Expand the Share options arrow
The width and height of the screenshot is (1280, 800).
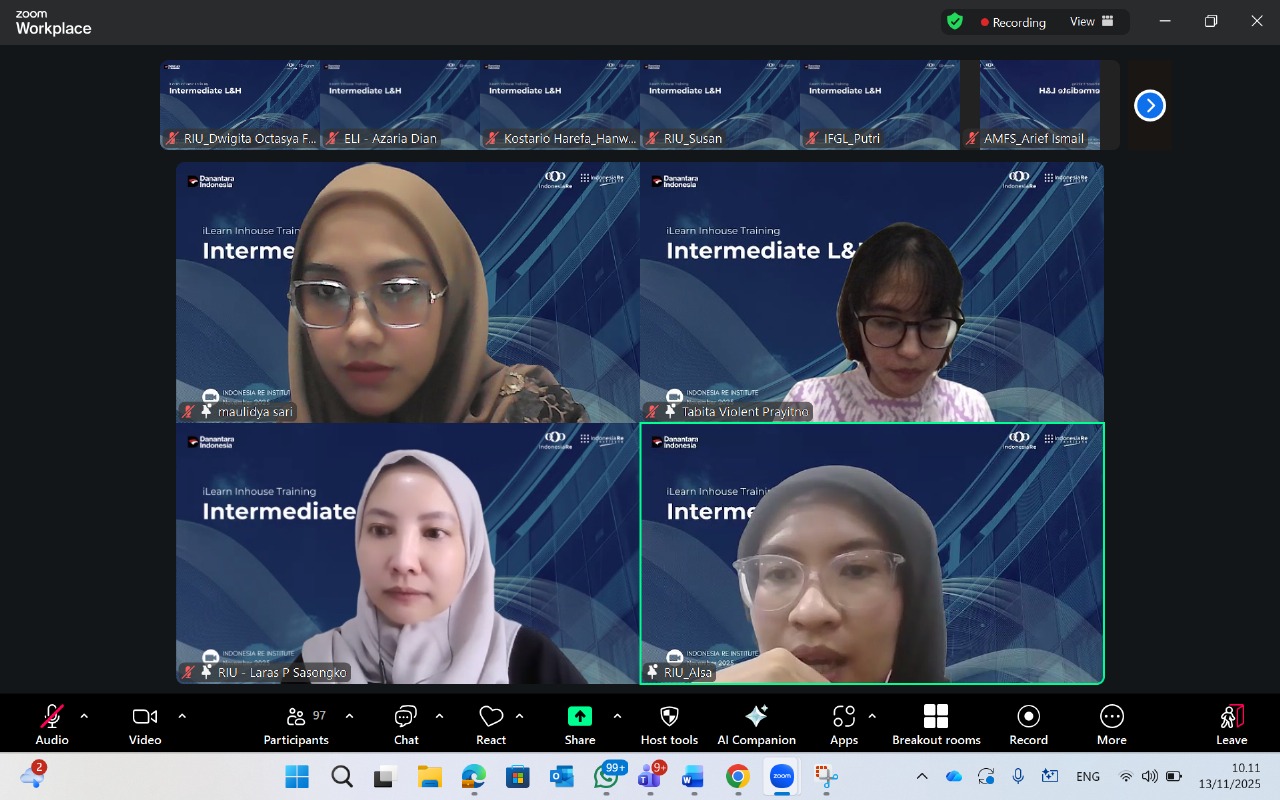617,716
